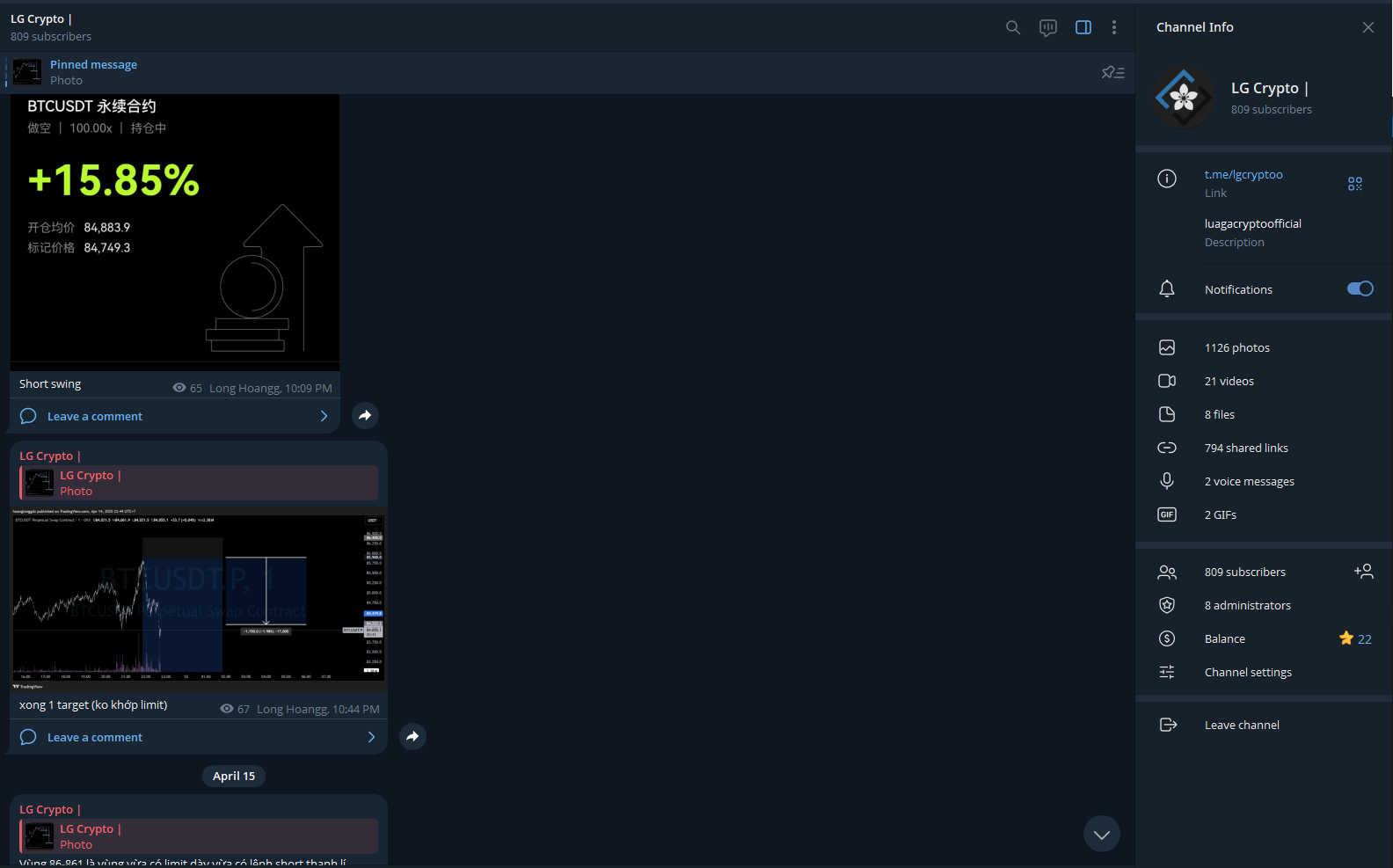This screenshot has width=1393, height=868.
Task: Open the 1126 photos shared media
Action: click(x=1236, y=348)
